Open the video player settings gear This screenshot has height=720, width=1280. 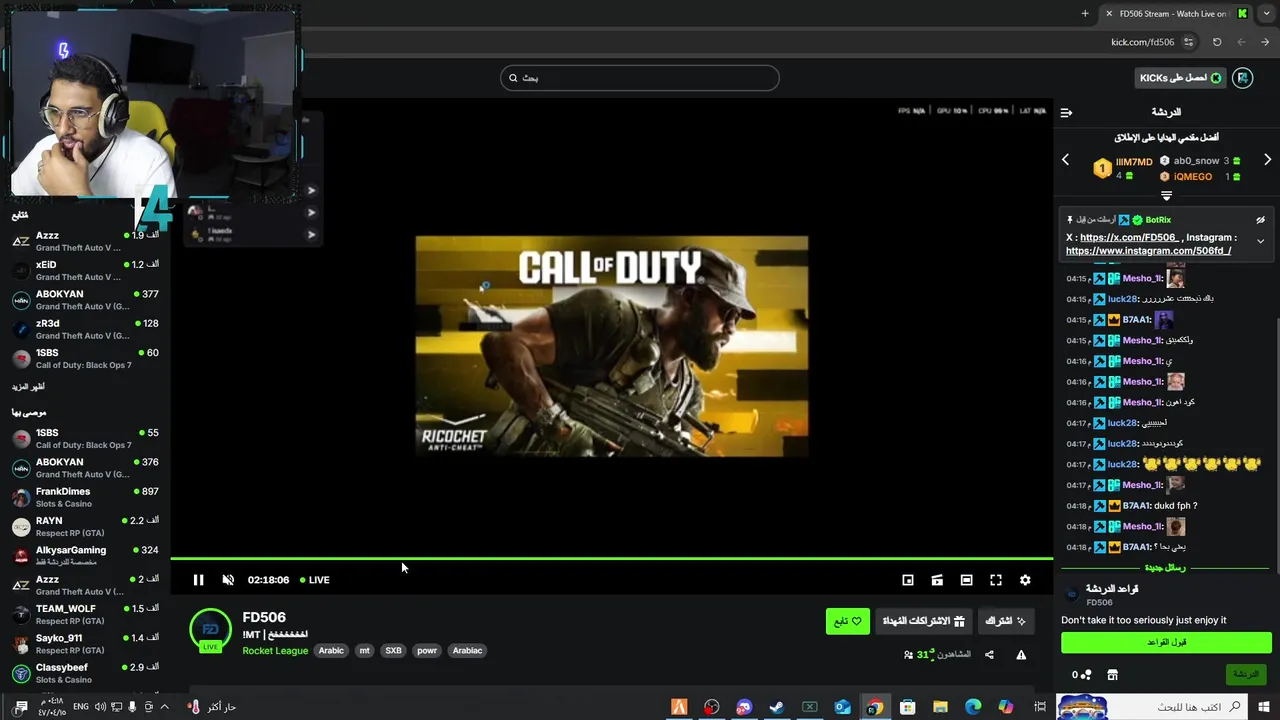coord(1025,580)
